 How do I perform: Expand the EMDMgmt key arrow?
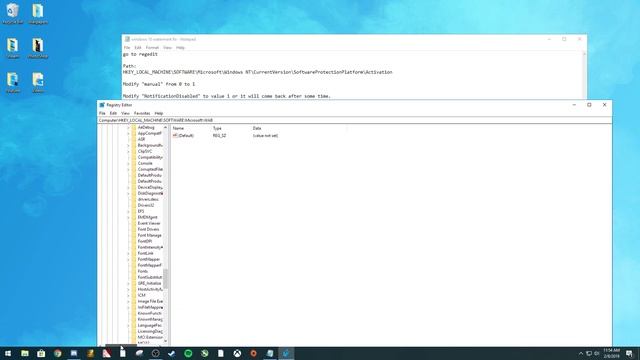(129, 217)
